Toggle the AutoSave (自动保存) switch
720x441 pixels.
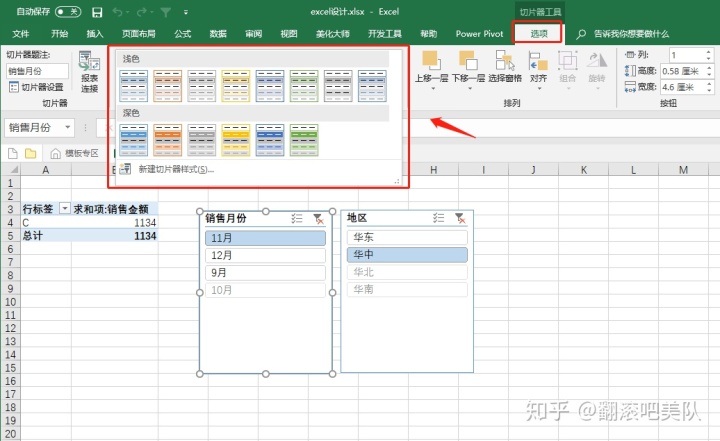pos(68,12)
